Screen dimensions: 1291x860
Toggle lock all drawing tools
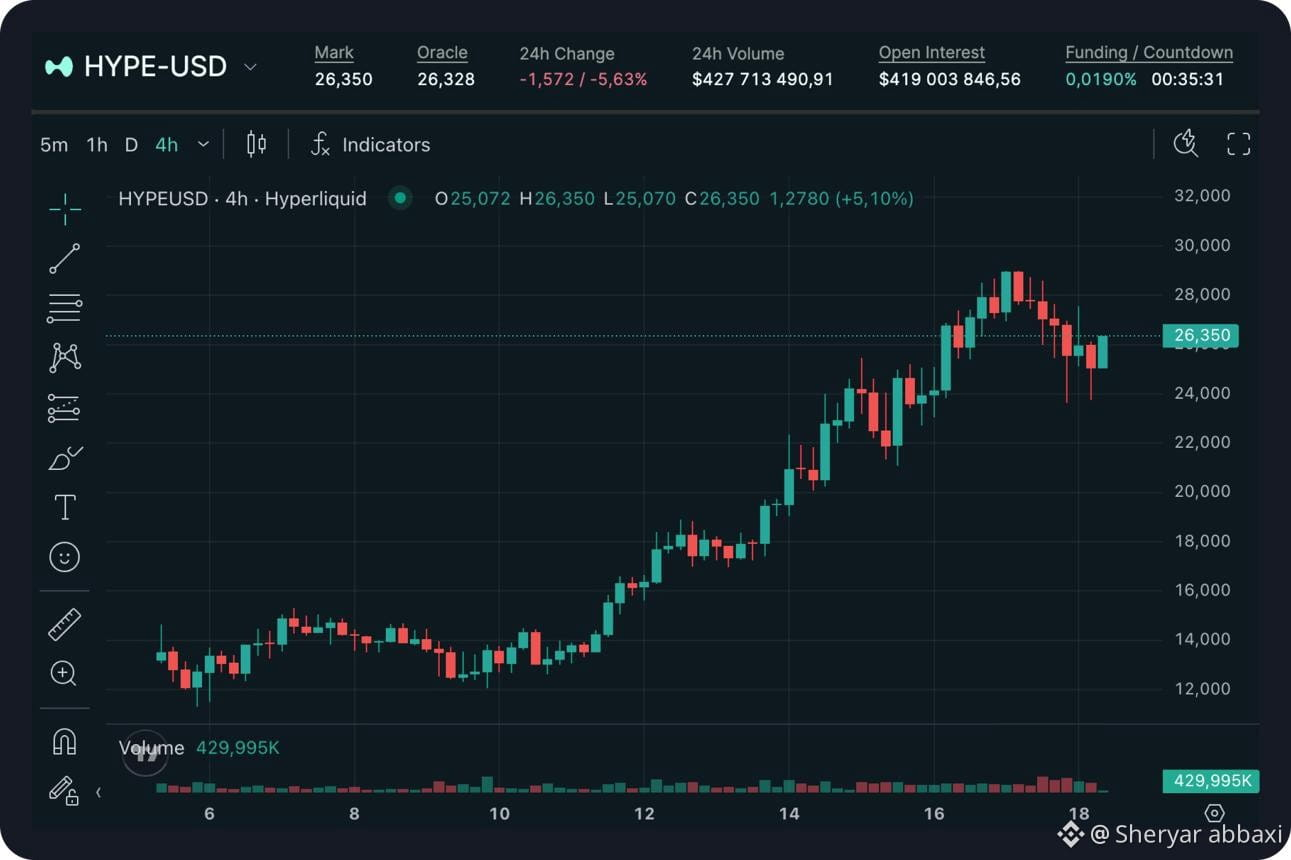64,791
